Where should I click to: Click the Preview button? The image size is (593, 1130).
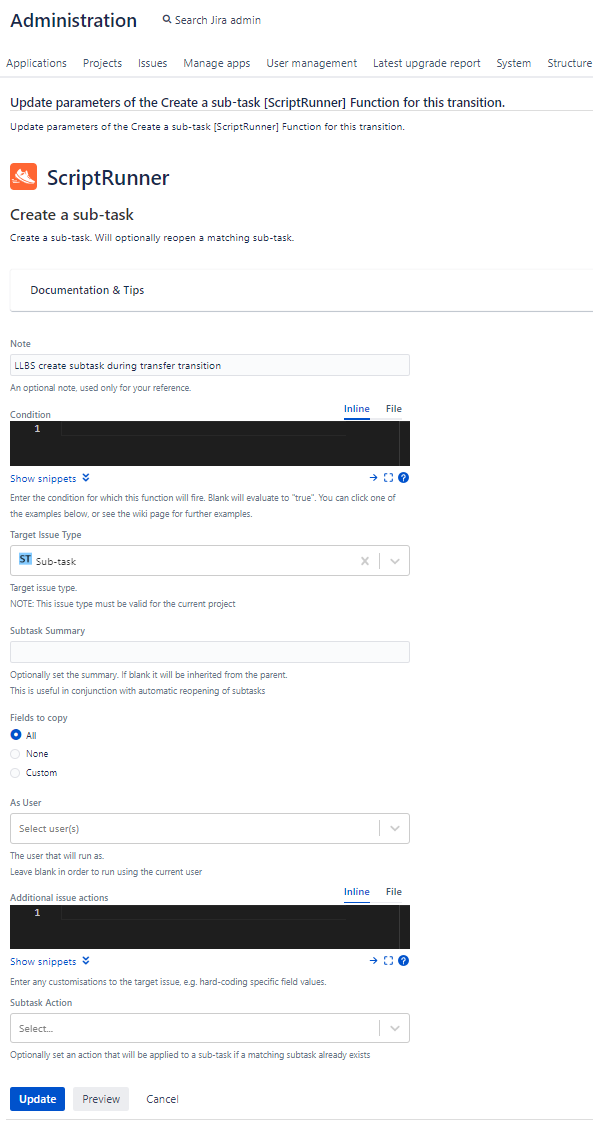pyautogui.click(x=101, y=1099)
